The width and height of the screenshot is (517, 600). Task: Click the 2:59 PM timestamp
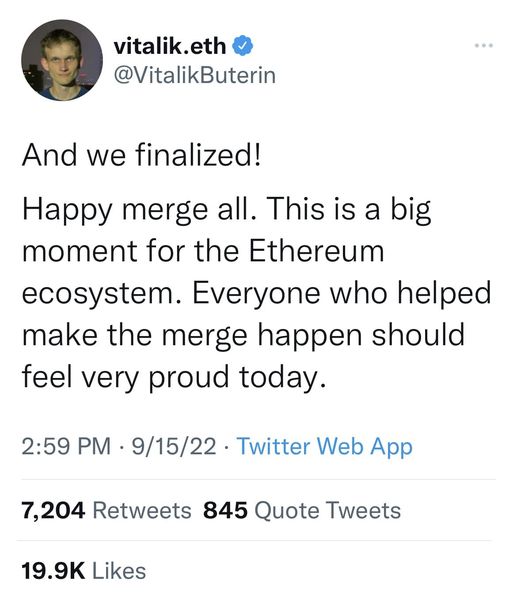tap(66, 447)
